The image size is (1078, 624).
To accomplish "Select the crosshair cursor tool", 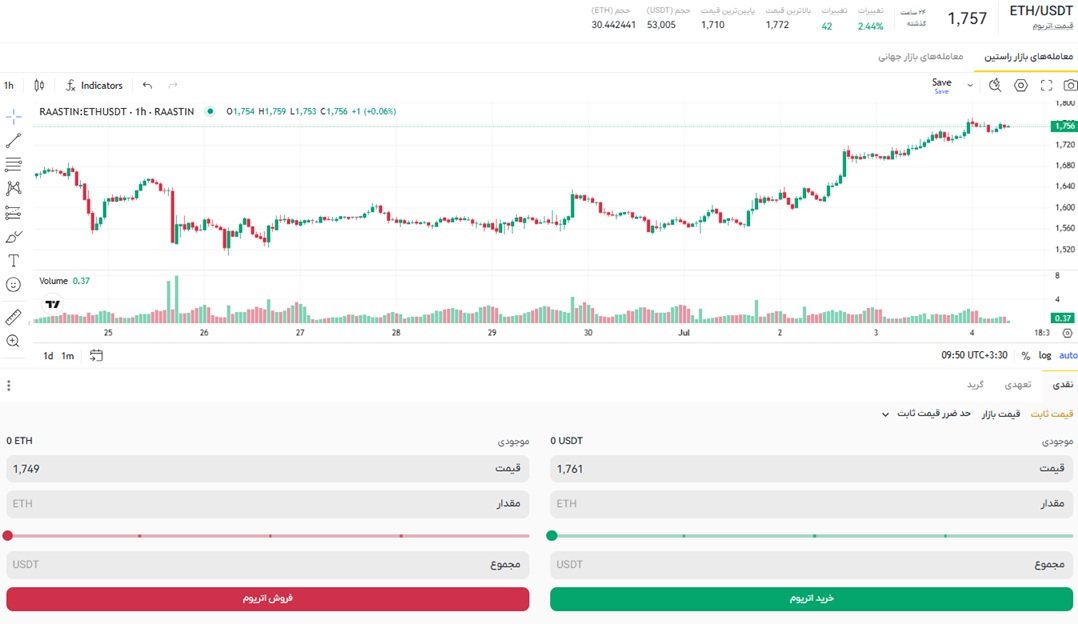I will point(13,117).
